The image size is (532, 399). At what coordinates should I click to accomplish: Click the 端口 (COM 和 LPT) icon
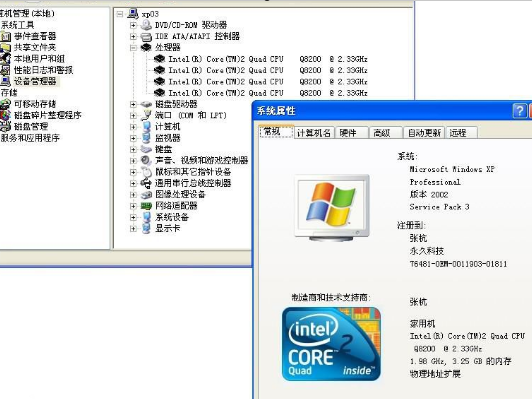(146, 115)
